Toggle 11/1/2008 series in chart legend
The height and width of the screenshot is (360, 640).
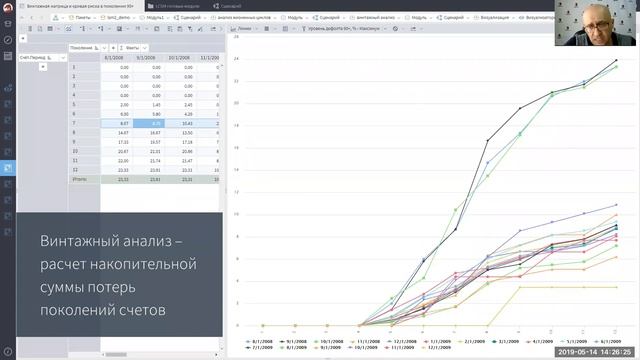coord(365,341)
